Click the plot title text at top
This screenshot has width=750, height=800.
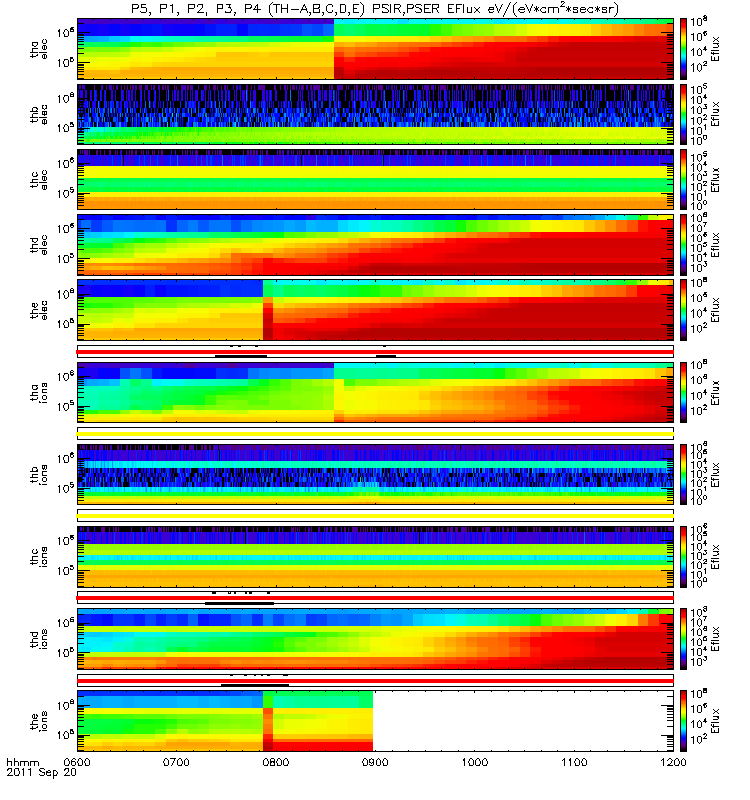tap(375, 9)
